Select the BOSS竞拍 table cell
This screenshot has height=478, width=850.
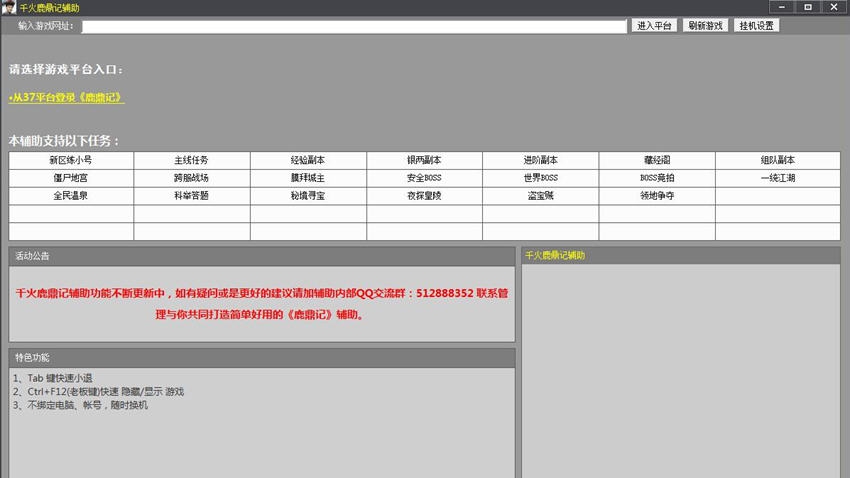pos(657,178)
